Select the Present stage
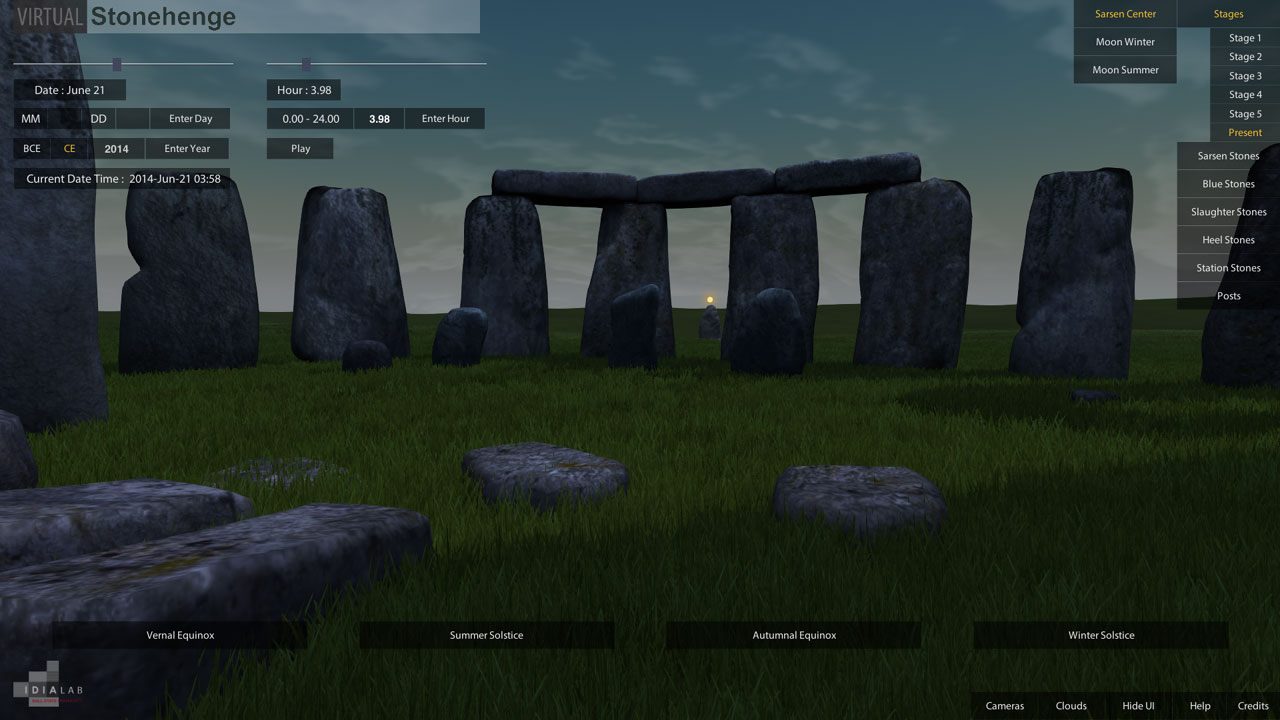 tap(1244, 133)
